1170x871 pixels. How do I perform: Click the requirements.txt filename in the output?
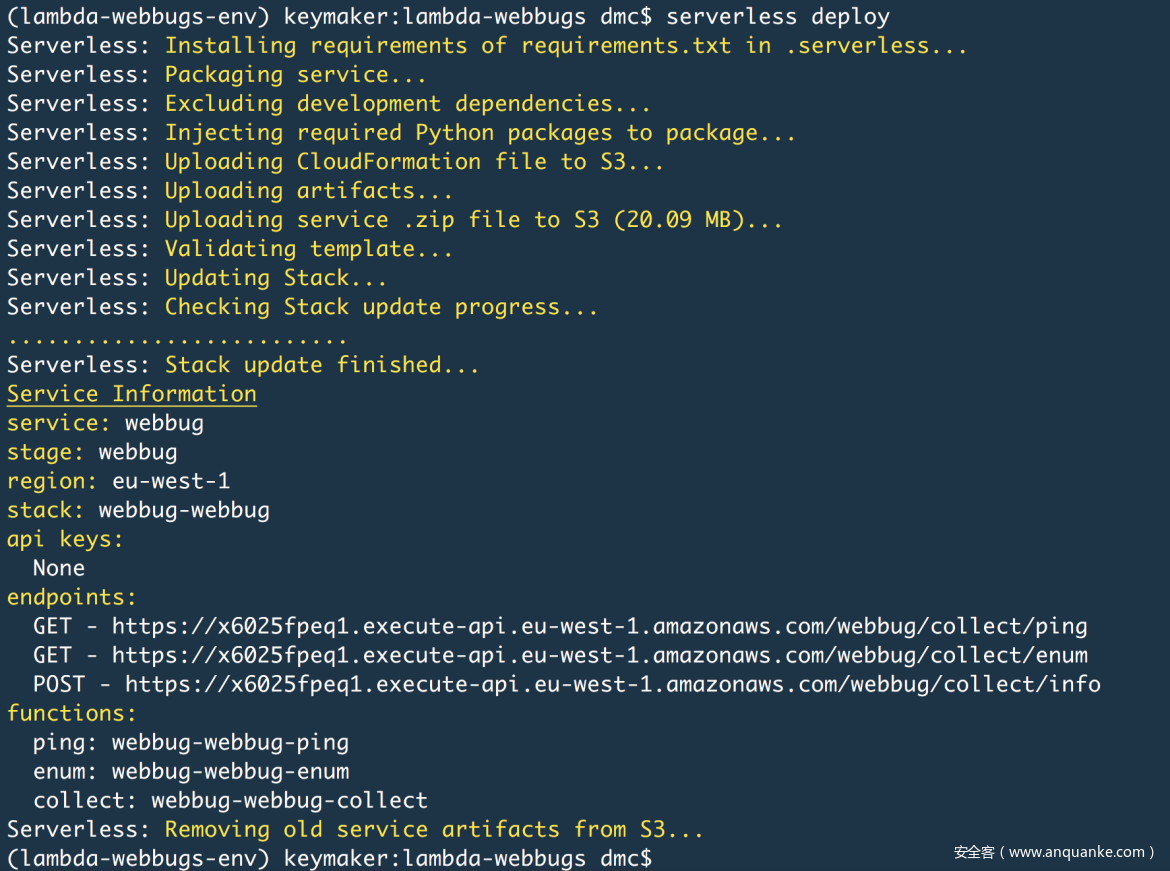[x=626, y=46]
